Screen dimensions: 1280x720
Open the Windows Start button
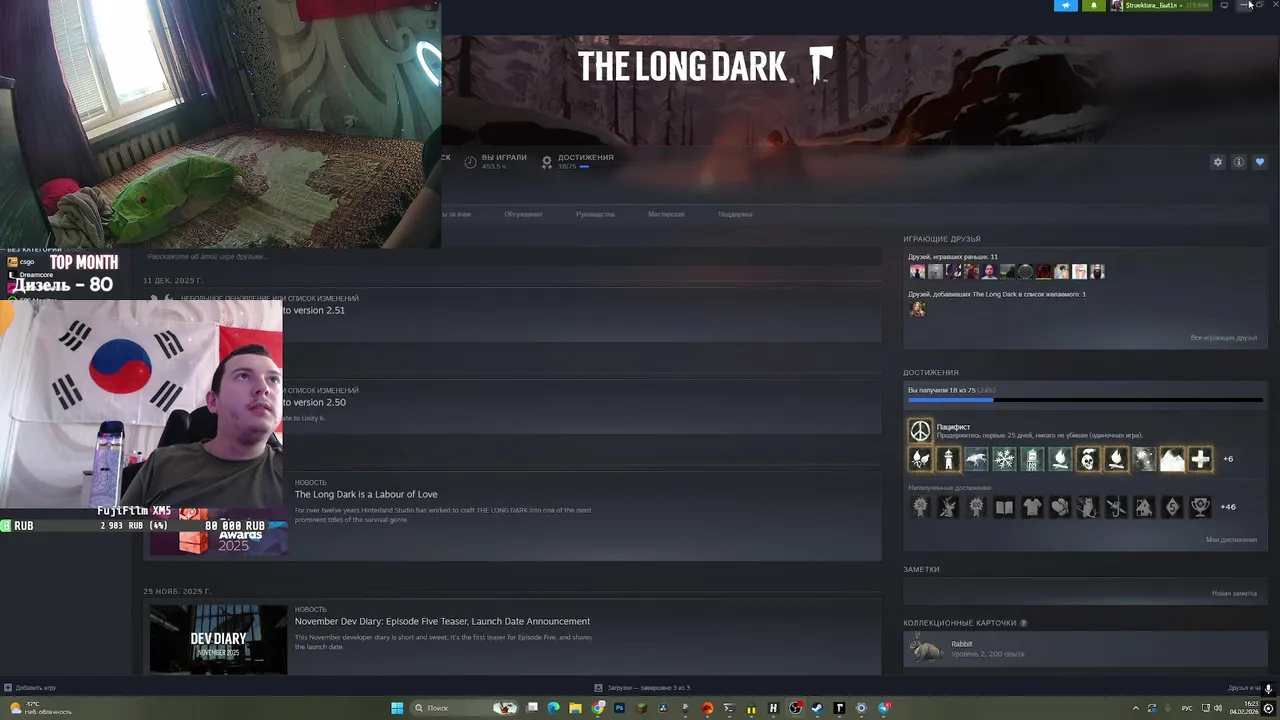[x=397, y=708]
